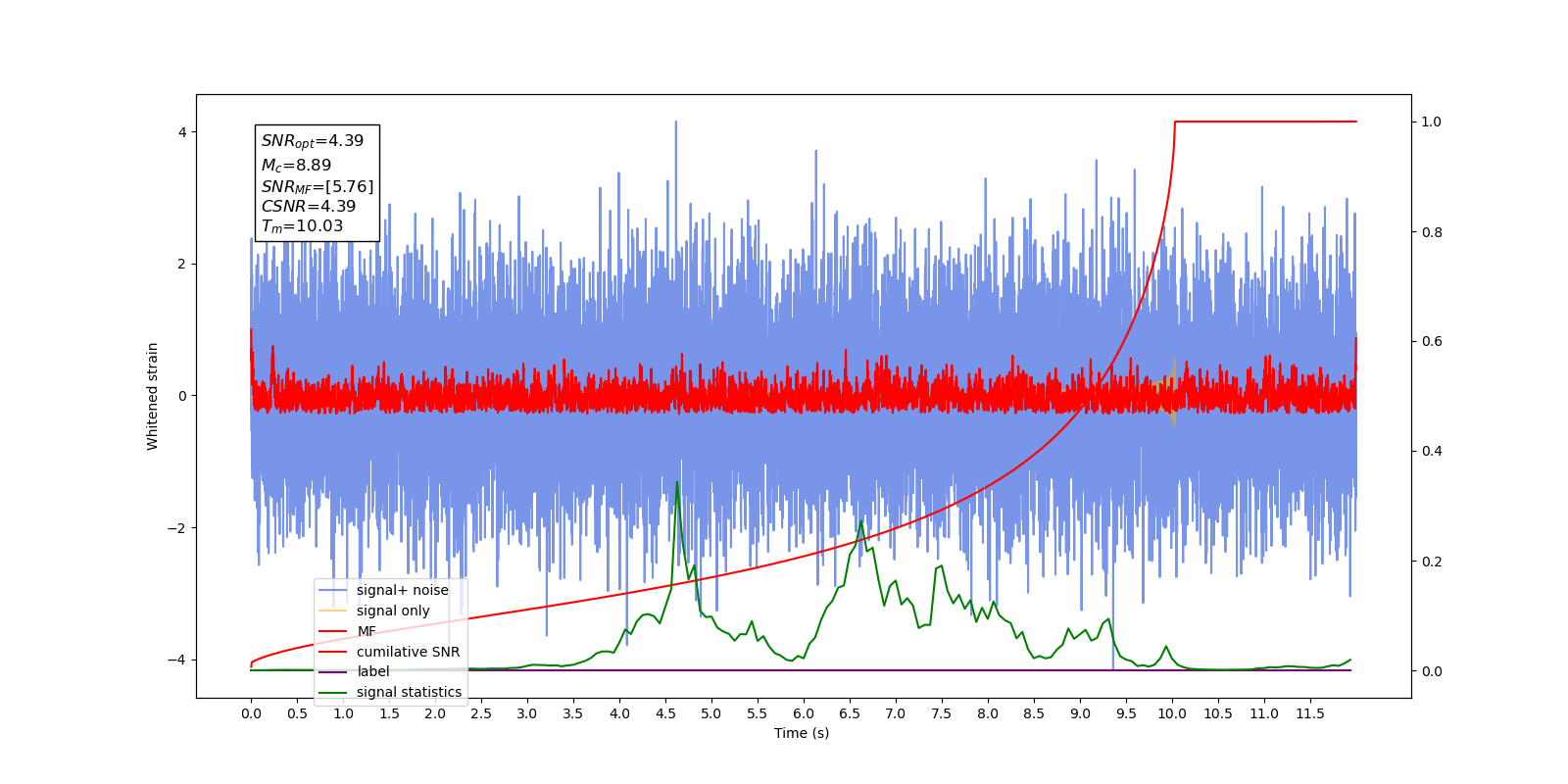Select the 'cumilative SNR' legend label
The height and width of the screenshot is (784, 1568).
pos(408,652)
